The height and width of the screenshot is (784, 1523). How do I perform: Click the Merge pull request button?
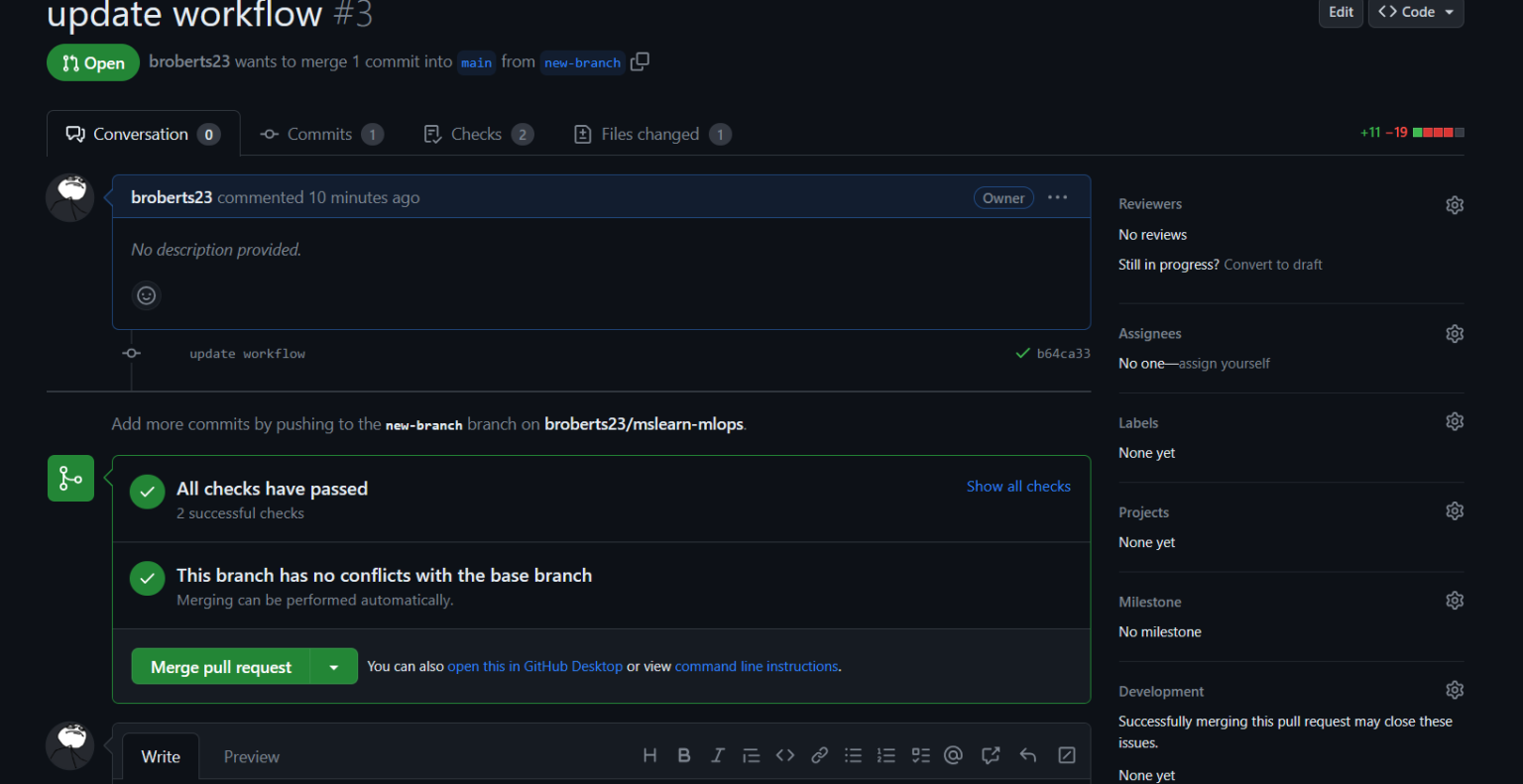(x=221, y=667)
